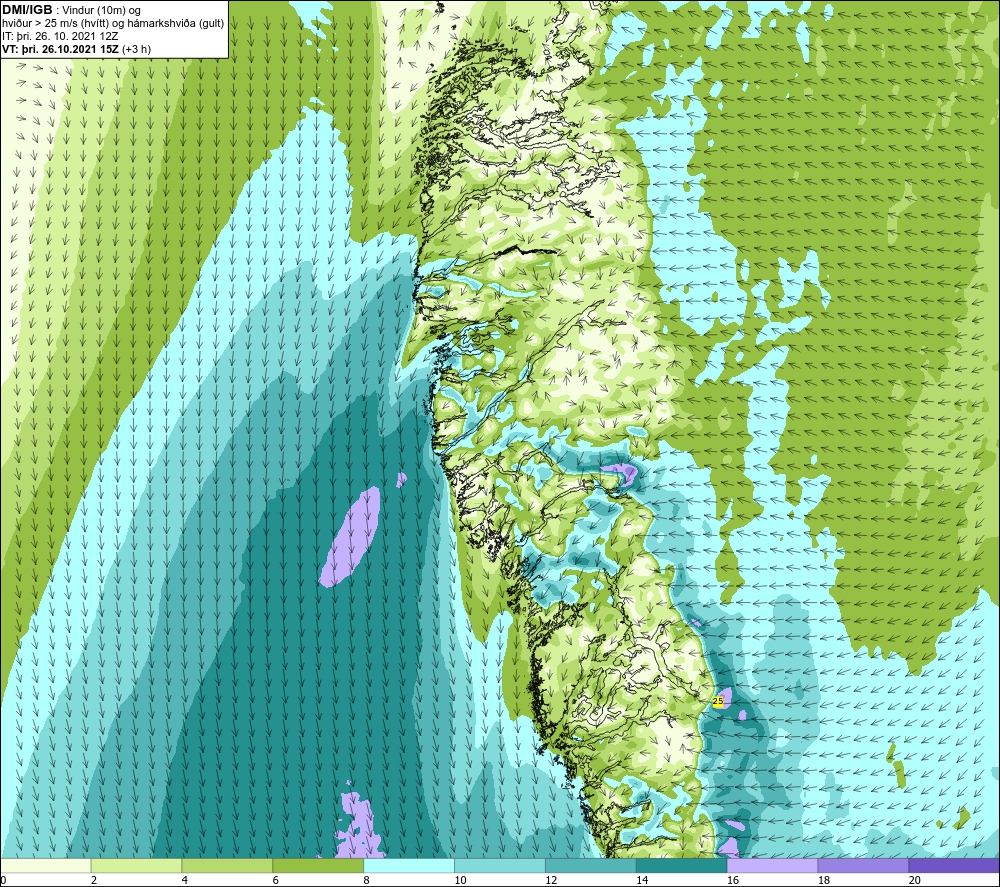The width and height of the screenshot is (1000, 887).
Task: Click legend scale number 2
Action: coord(94,880)
